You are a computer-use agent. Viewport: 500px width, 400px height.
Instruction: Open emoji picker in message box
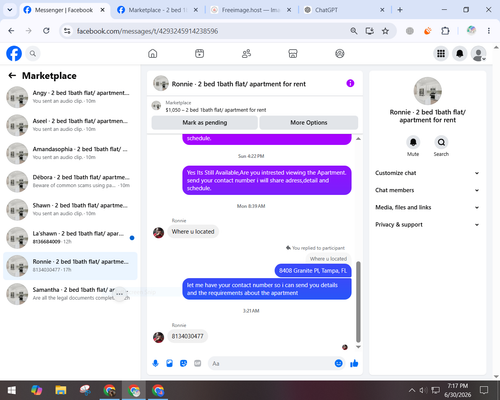tap(338, 363)
